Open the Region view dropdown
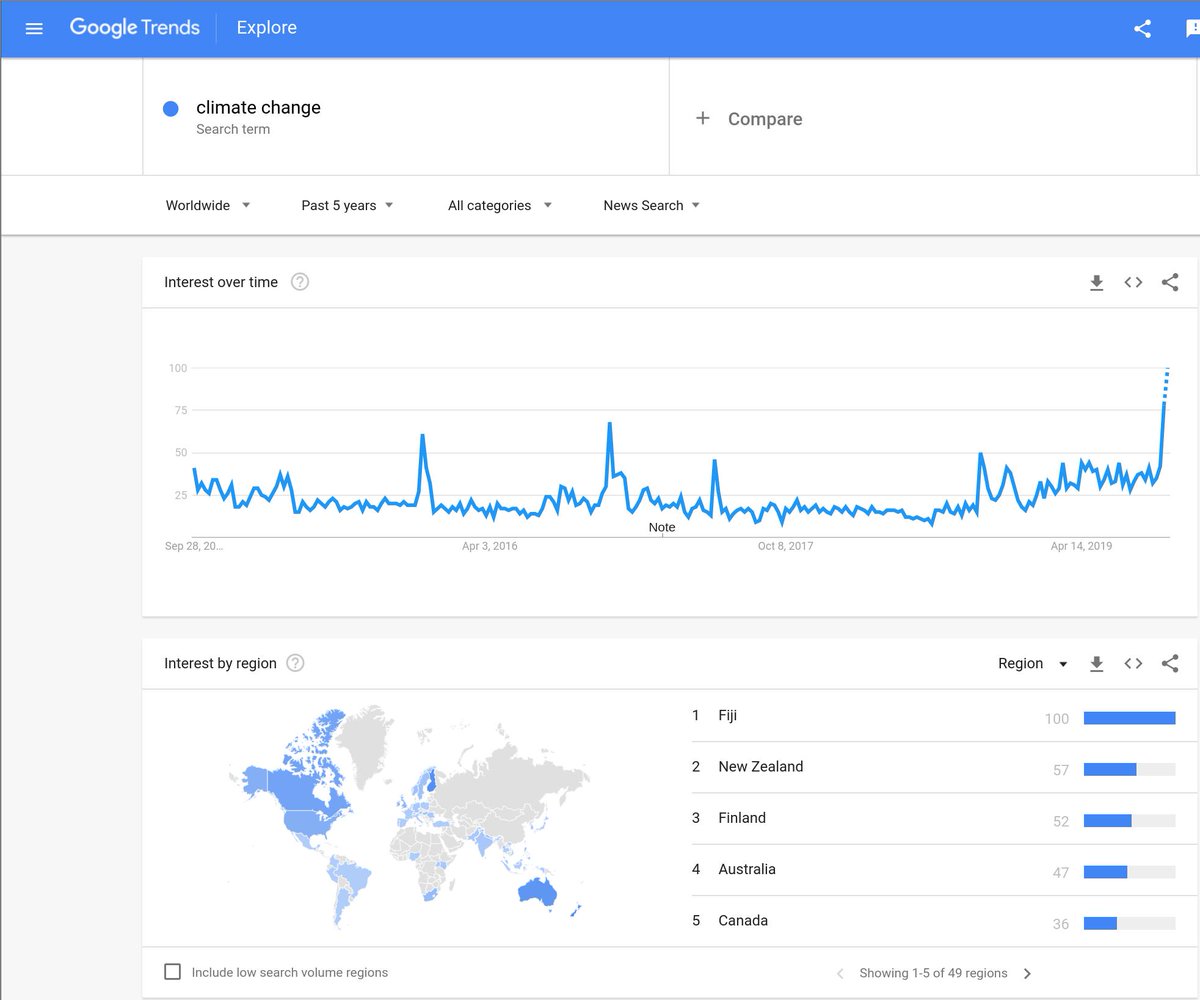Viewport: 1200px width, 1000px height. pyautogui.click(x=1033, y=663)
